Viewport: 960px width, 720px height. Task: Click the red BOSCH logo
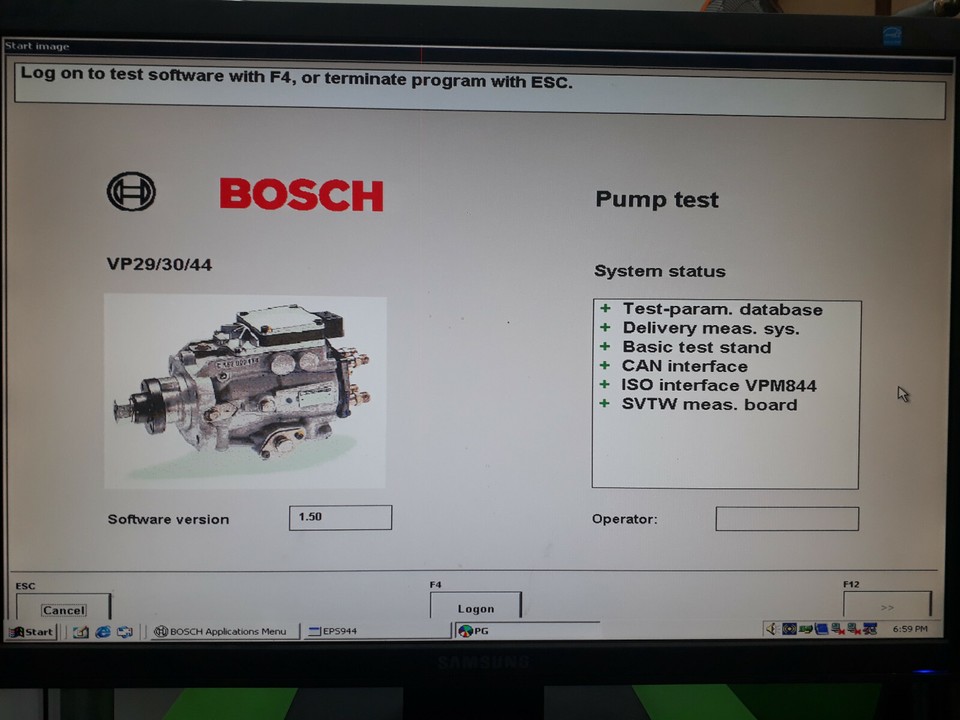click(300, 195)
